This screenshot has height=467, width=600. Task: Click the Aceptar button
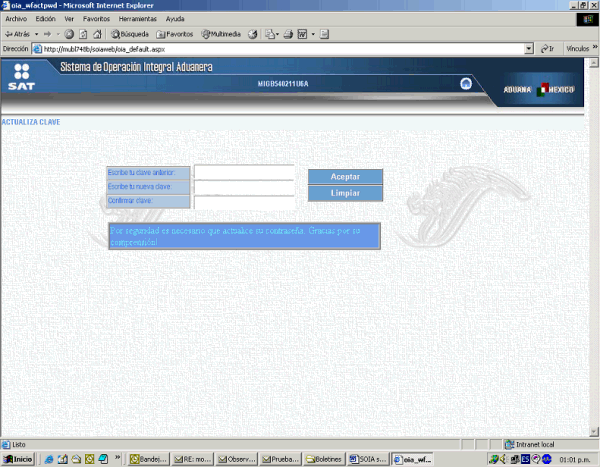coord(345,177)
